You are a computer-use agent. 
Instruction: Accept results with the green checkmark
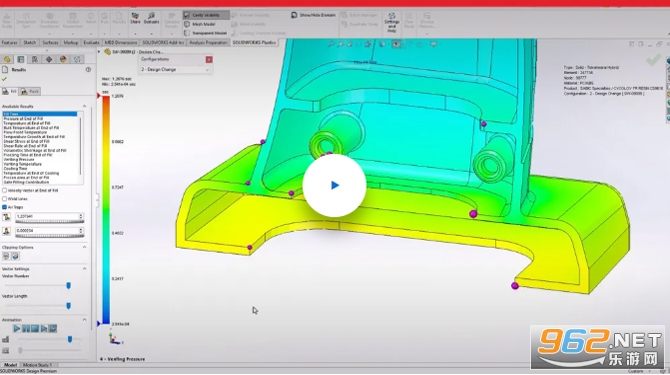(4, 79)
